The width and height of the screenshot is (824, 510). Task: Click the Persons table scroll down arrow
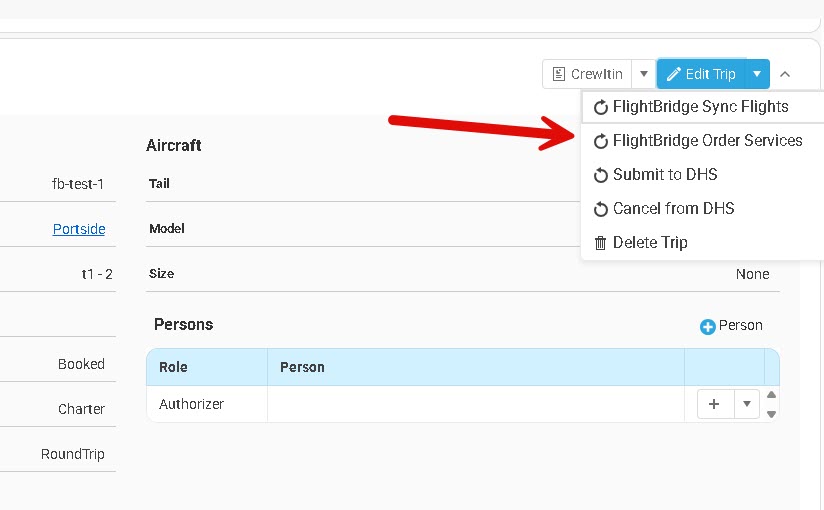pyautogui.click(x=771, y=414)
